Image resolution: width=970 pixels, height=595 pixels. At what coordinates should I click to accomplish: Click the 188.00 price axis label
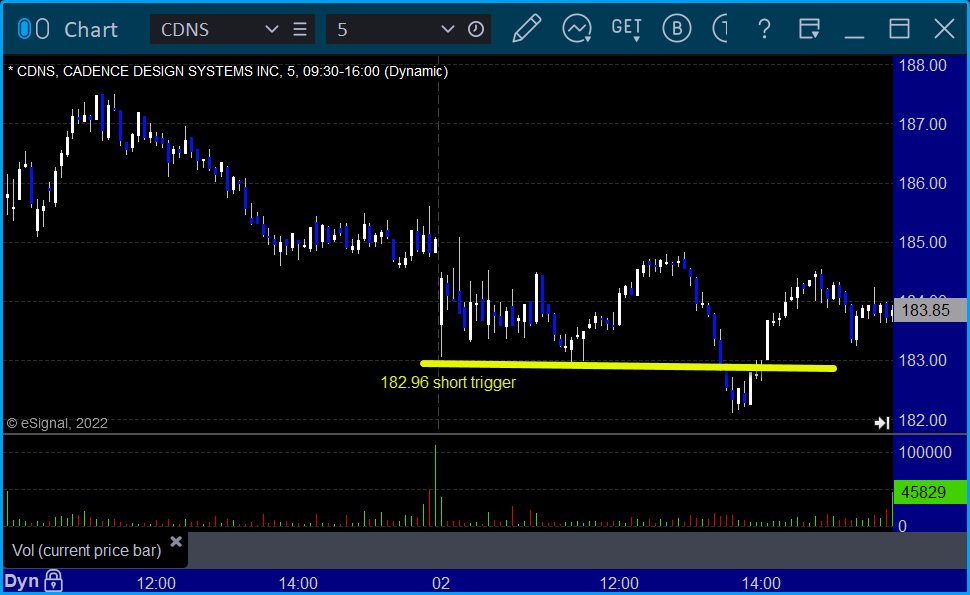(x=922, y=66)
